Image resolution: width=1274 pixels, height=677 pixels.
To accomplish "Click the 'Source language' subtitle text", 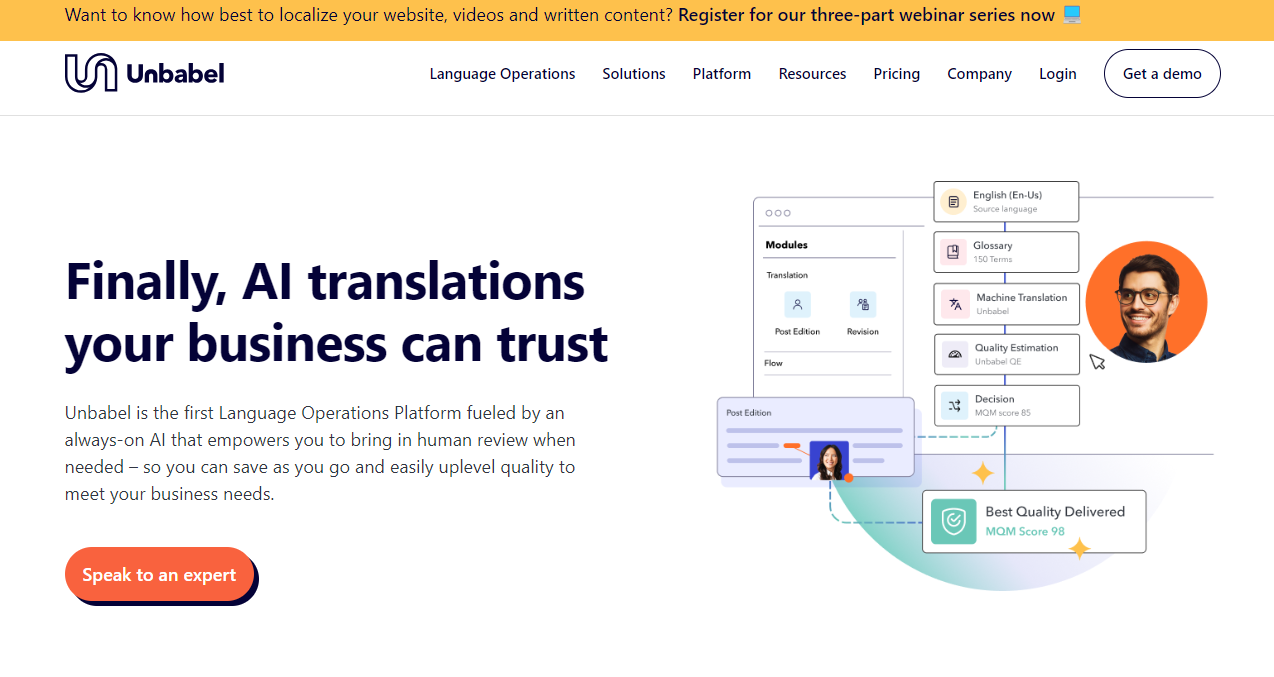I will (1005, 209).
